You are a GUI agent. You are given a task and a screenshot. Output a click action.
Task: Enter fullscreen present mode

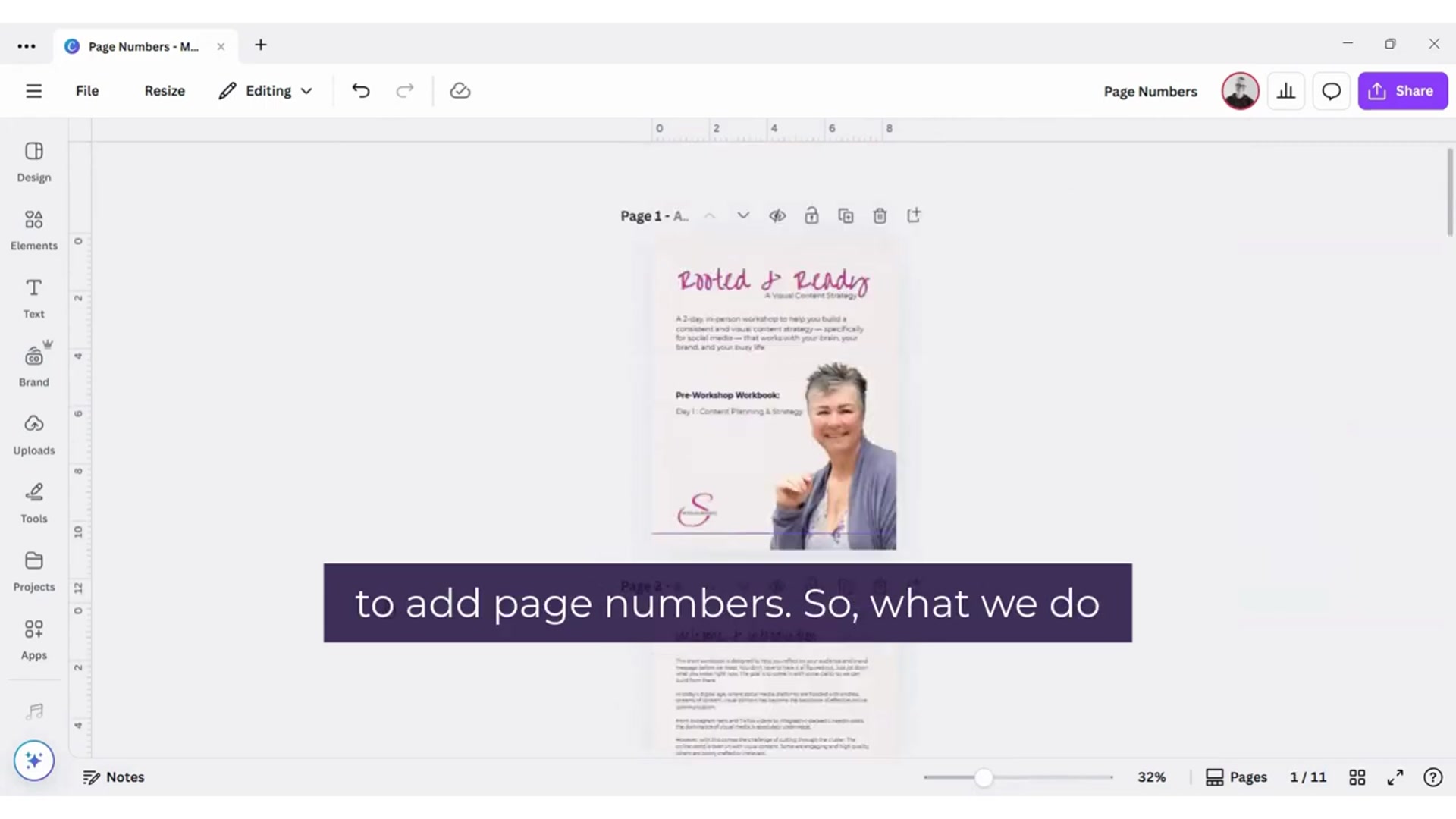(1395, 777)
